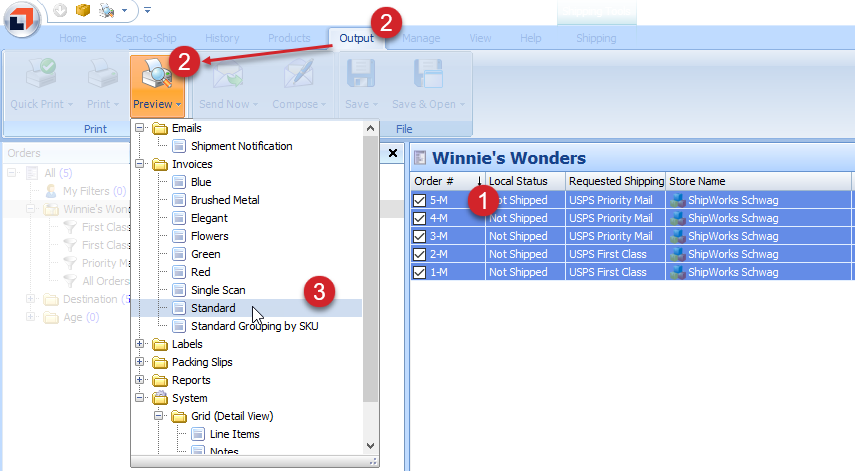Uncheck the order 4-M checkbox
Image resolution: width=855 pixels, height=471 pixels.
pos(419,218)
